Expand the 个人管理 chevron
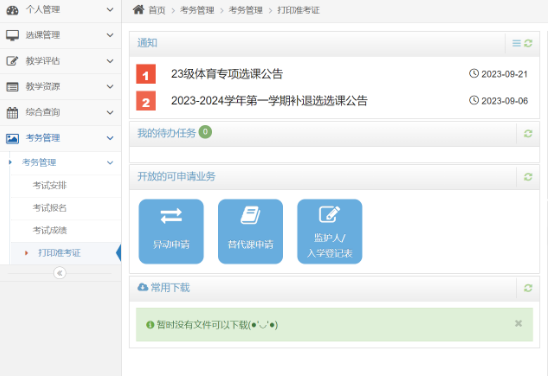The image size is (549, 384). pyautogui.click(x=110, y=10)
